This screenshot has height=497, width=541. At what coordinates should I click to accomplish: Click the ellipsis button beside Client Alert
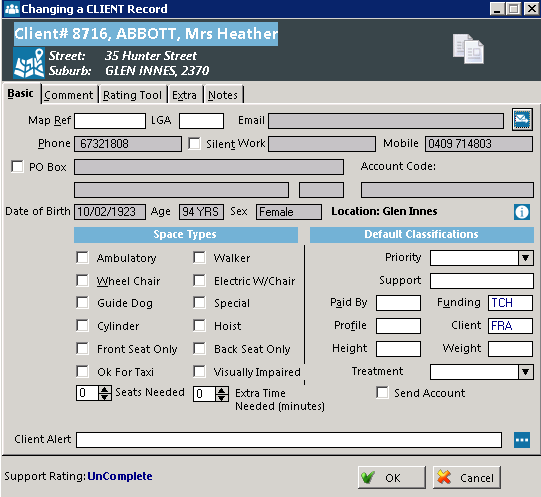pyautogui.click(x=522, y=440)
